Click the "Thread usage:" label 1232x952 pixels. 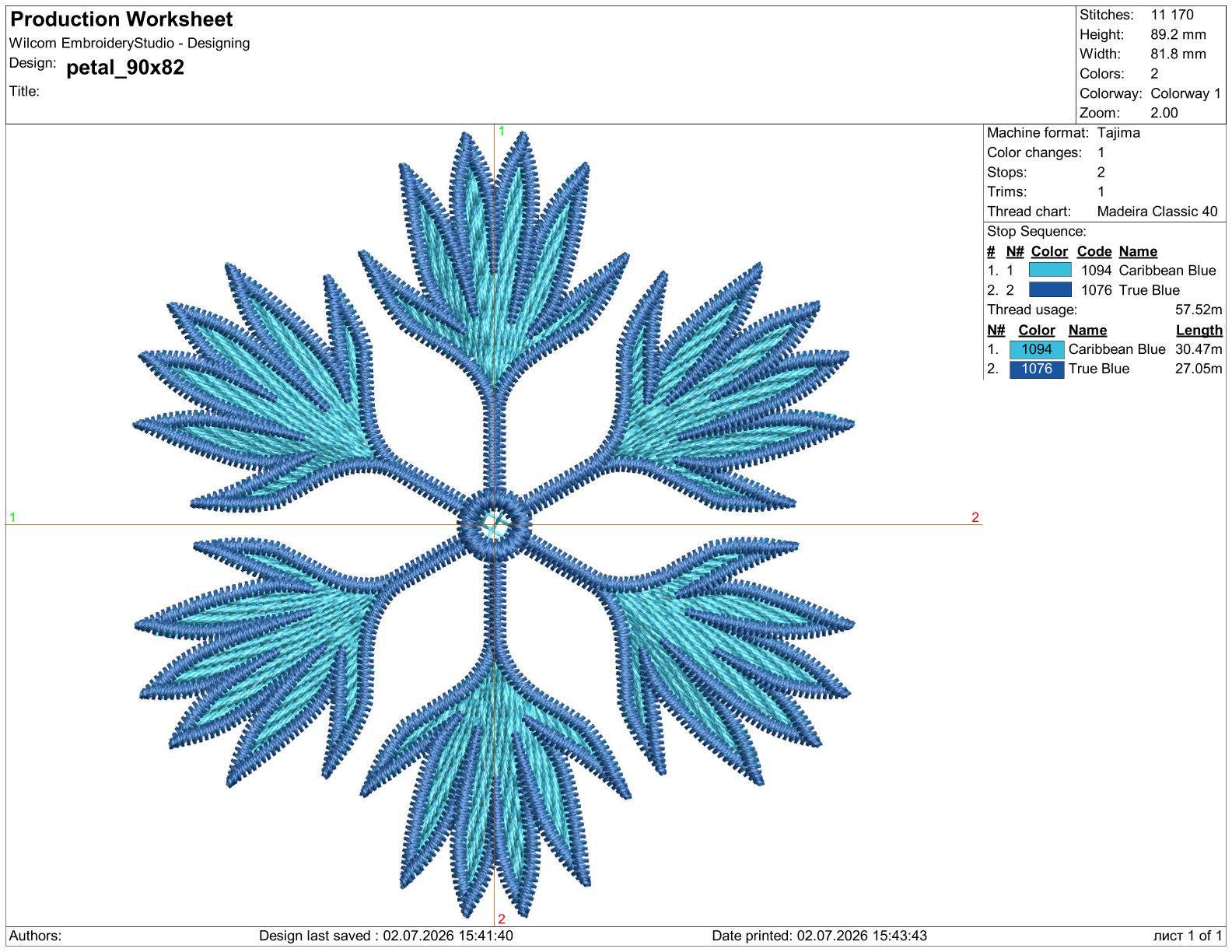(x=1032, y=310)
